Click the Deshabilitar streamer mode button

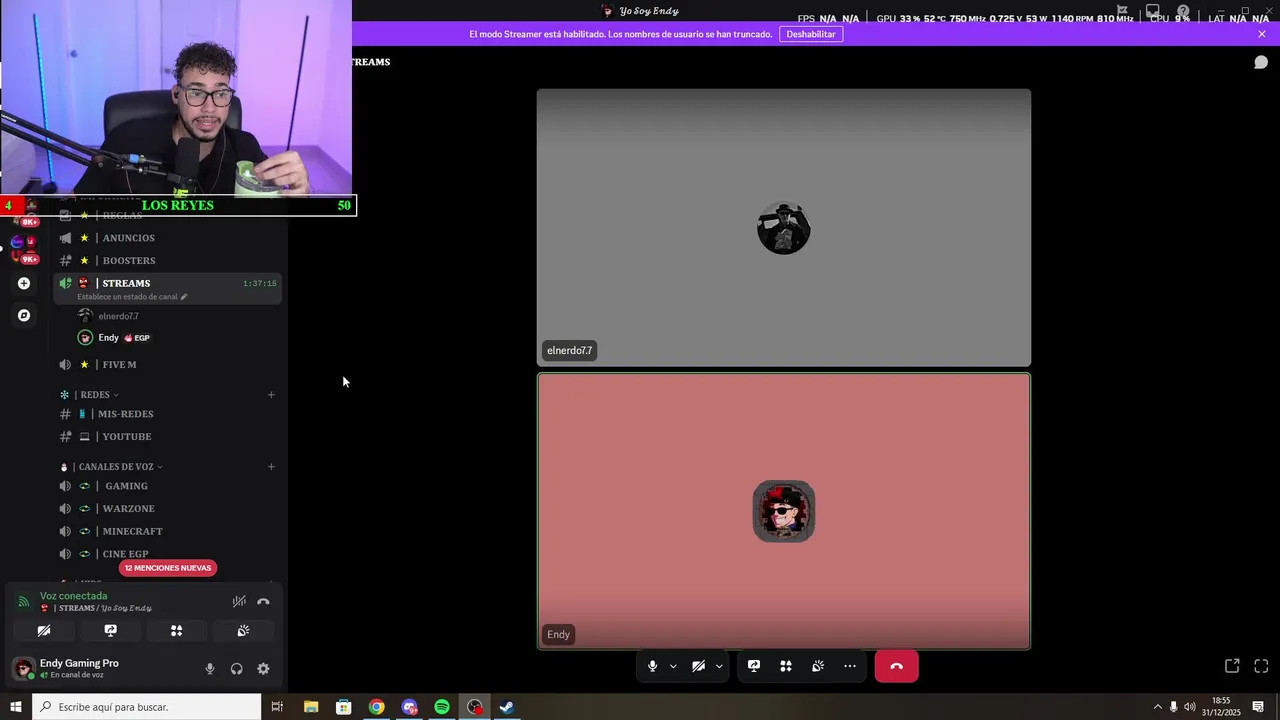[810, 34]
